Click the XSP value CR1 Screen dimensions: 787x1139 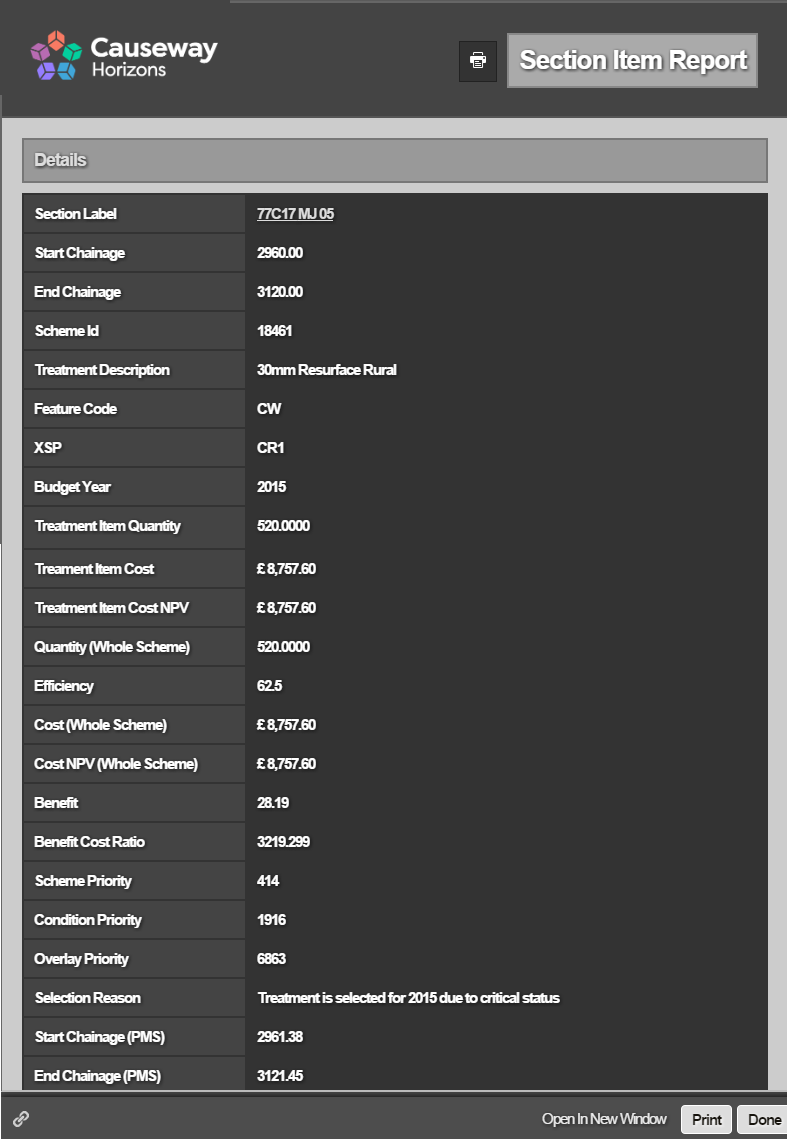(x=270, y=448)
